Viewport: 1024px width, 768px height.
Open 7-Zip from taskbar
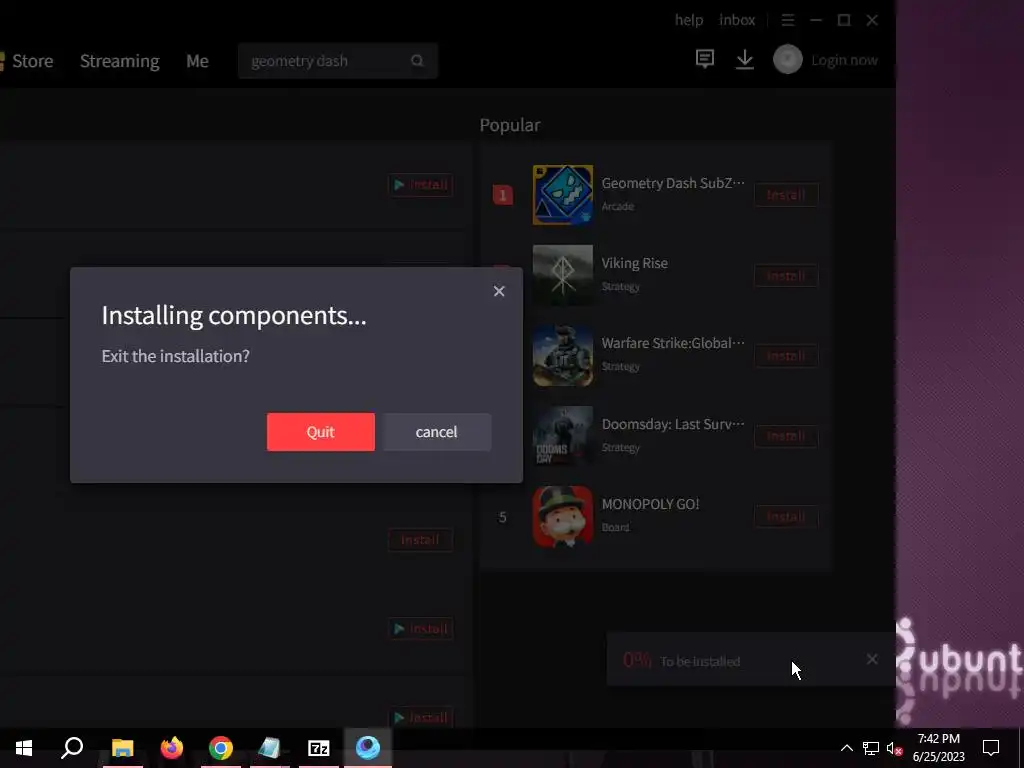319,748
